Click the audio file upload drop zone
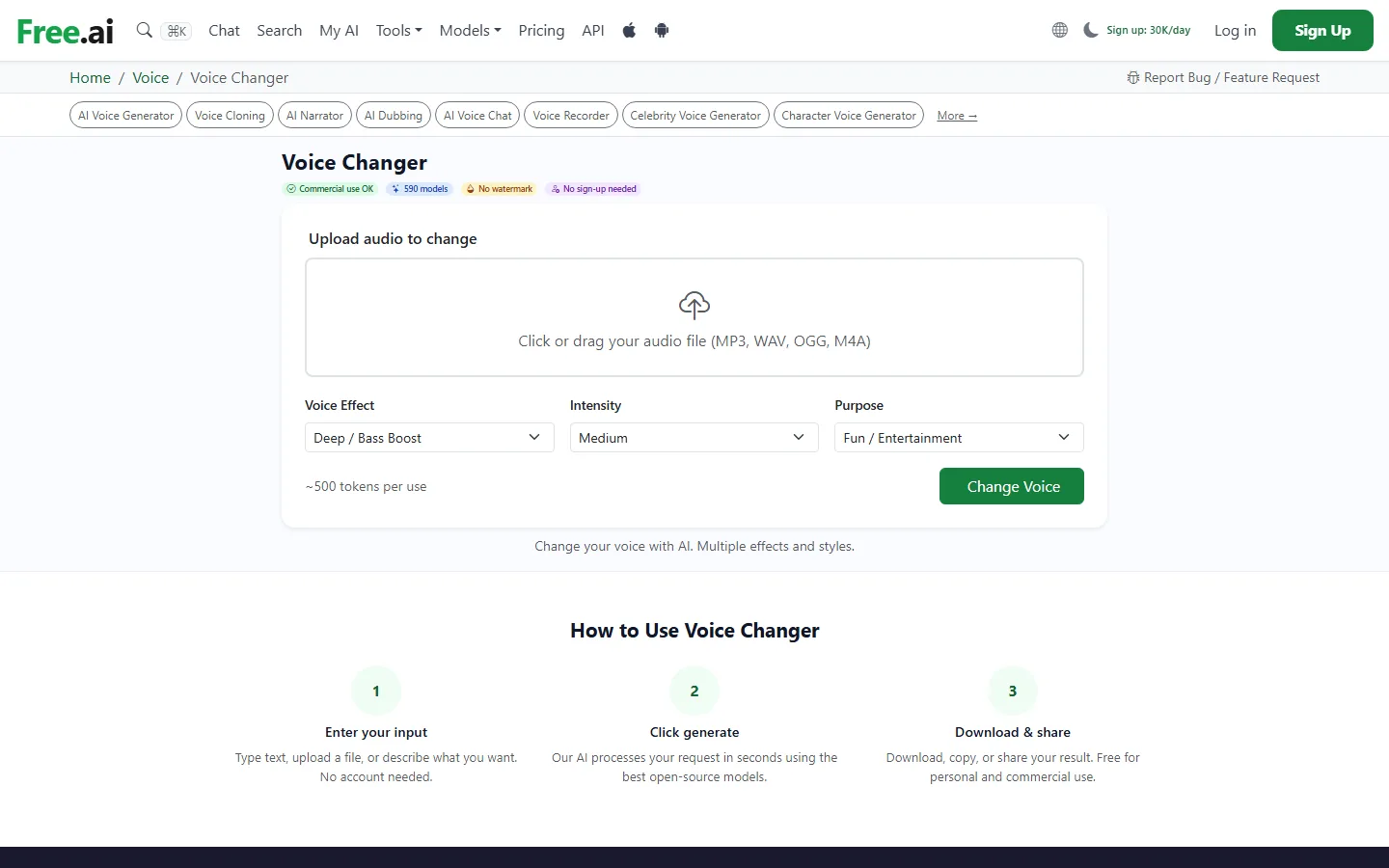 [694, 317]
